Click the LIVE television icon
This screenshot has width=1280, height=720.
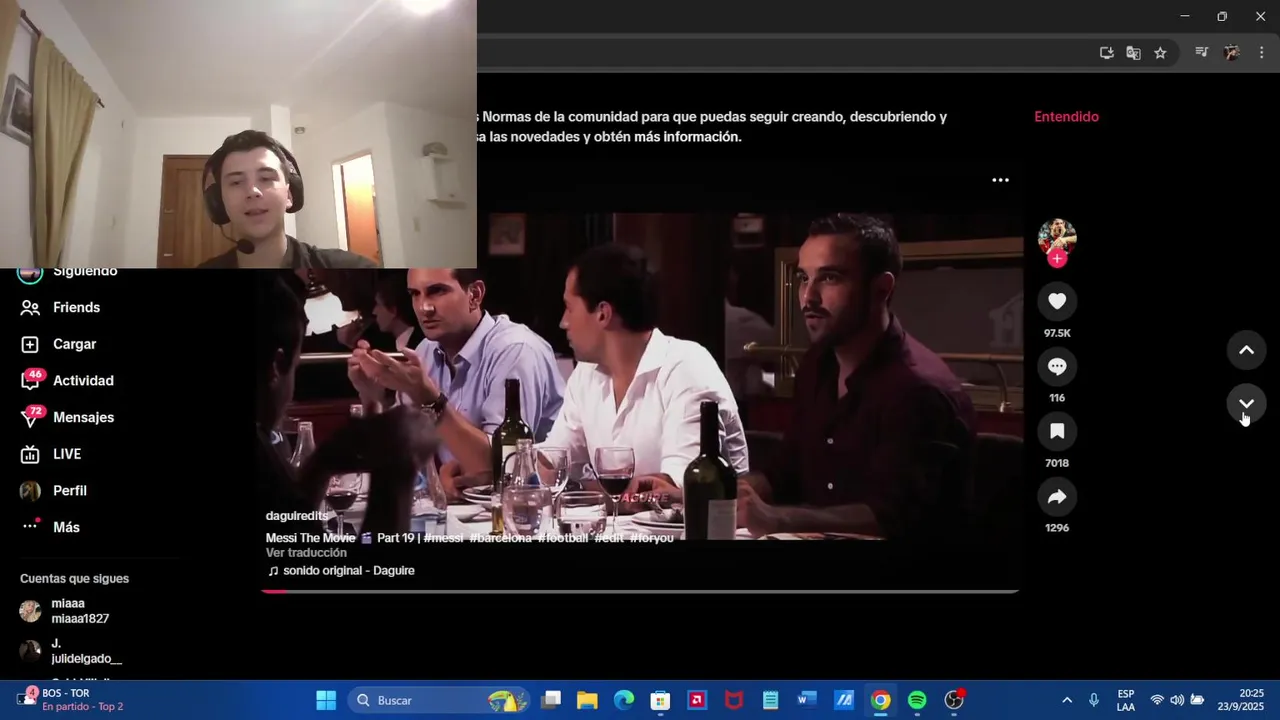30,454
